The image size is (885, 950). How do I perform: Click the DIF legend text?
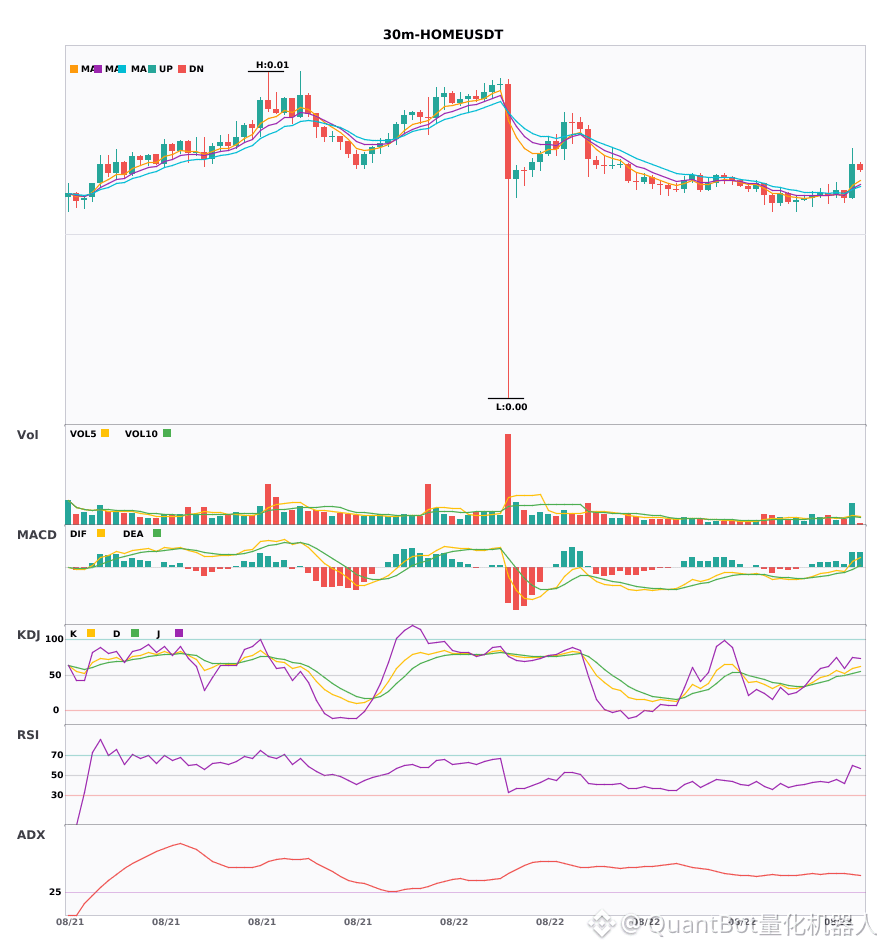[x=78, y=534]
